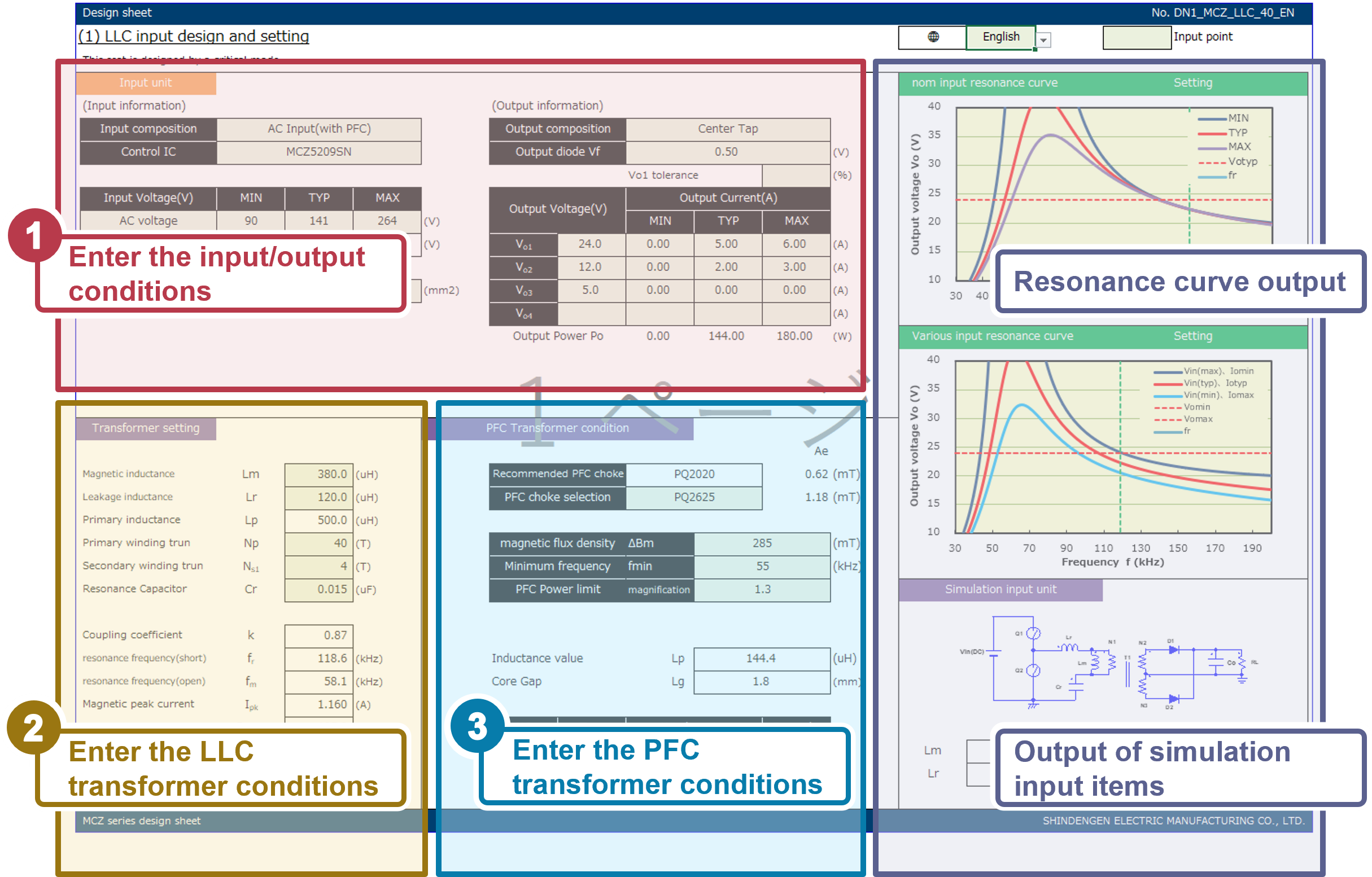Open Setting on nom input resonance curve
Image resolution: width=1372 pixels, height=877 pixels.
pyautogui.click(x=1192, y=83)
